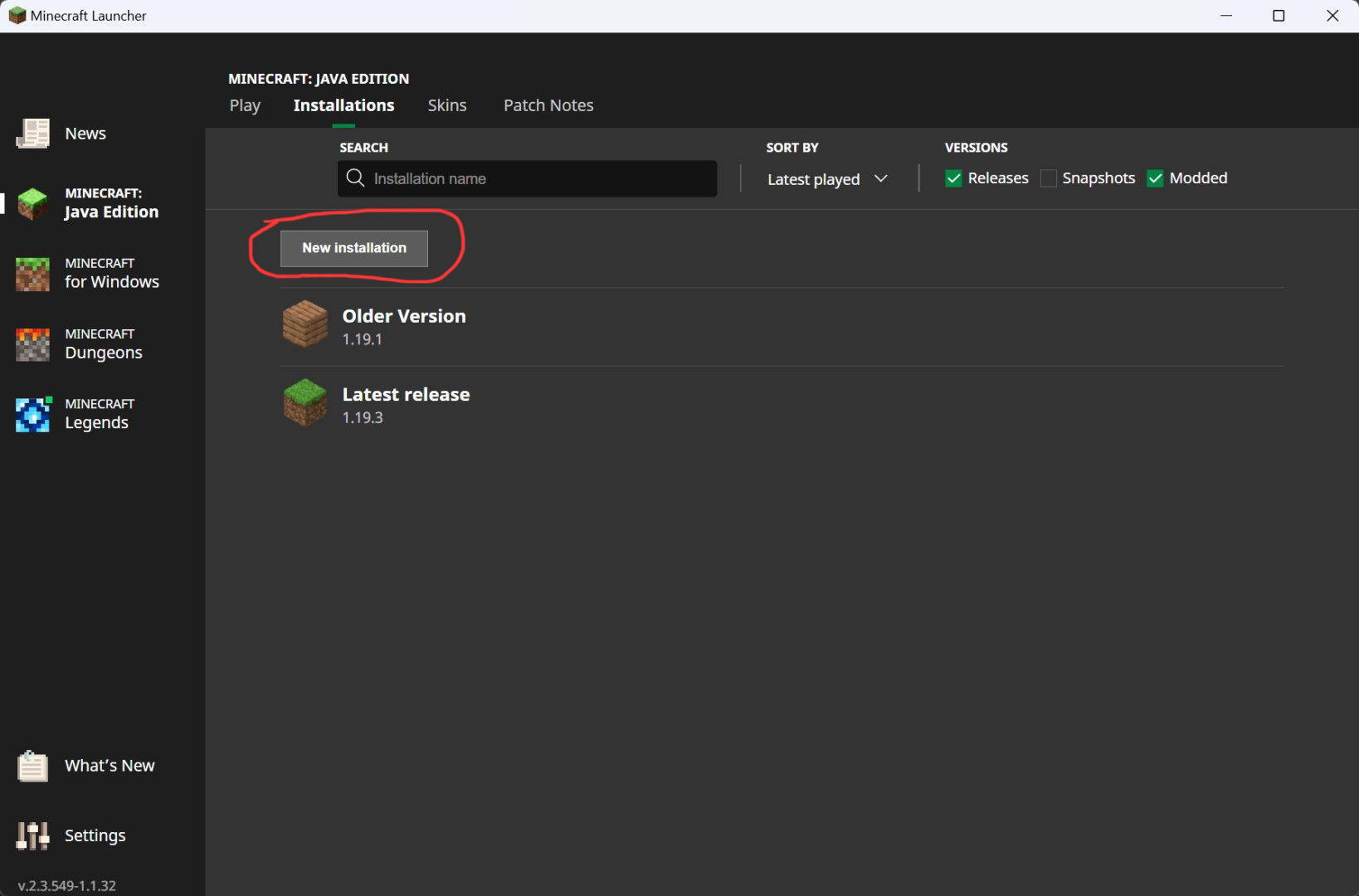Screen dimensions: 1359x896
Task: Switch to the Skins tab
Action: pos(447,105)
